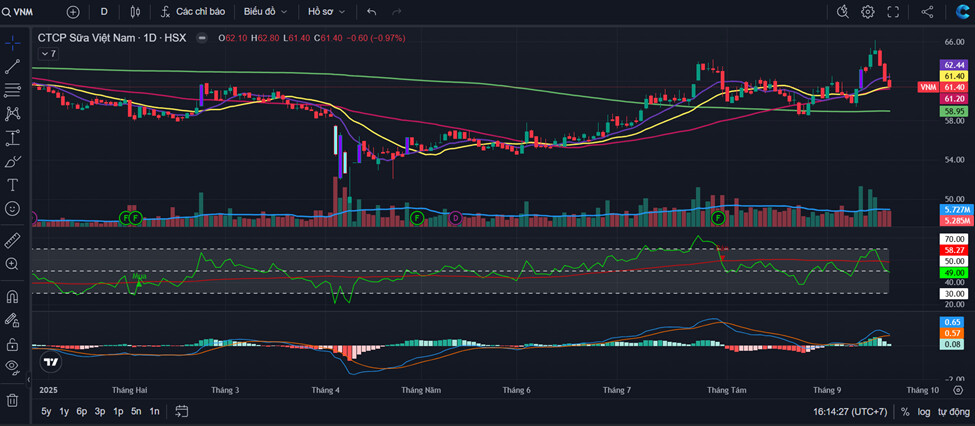This screenshot has width=975, height=426.
Task: Choose the text annotation tool
Action: click(x=13, y=185)
